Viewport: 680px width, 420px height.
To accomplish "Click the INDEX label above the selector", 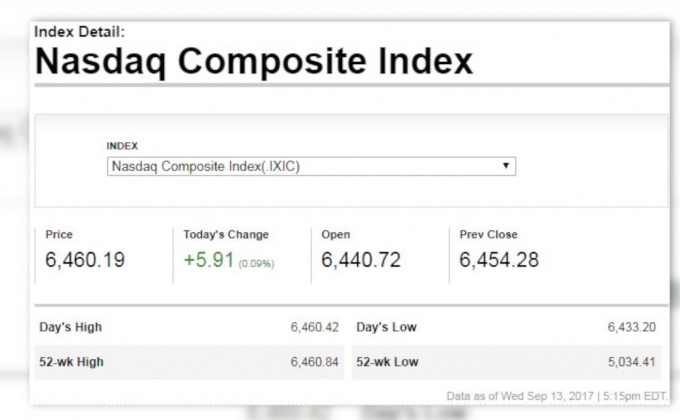I will tap(122, 146).
